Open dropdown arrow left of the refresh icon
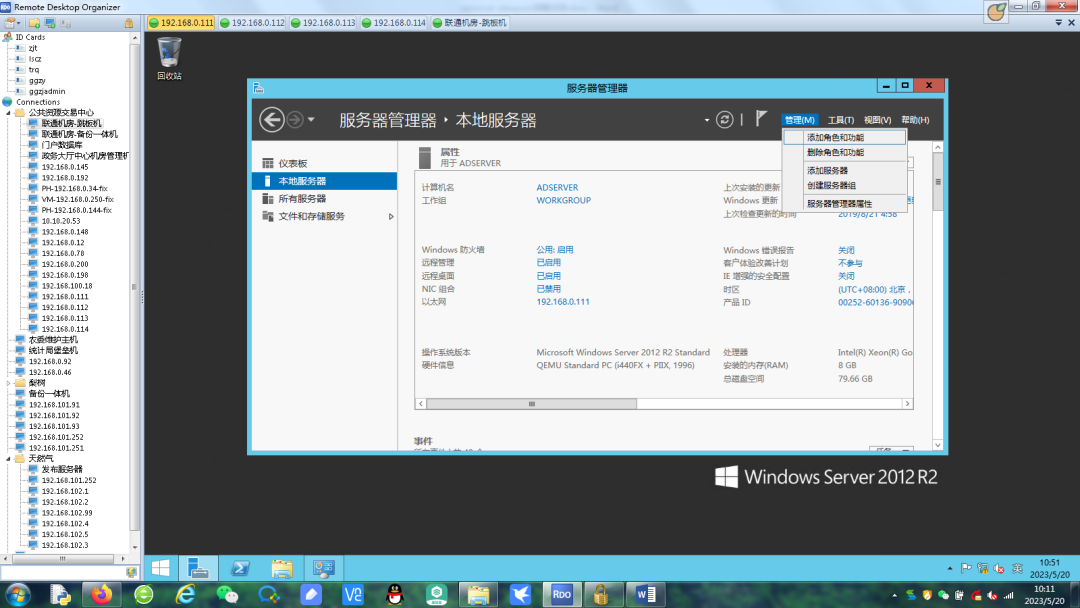1080x608 pixels. pos(707,120)
